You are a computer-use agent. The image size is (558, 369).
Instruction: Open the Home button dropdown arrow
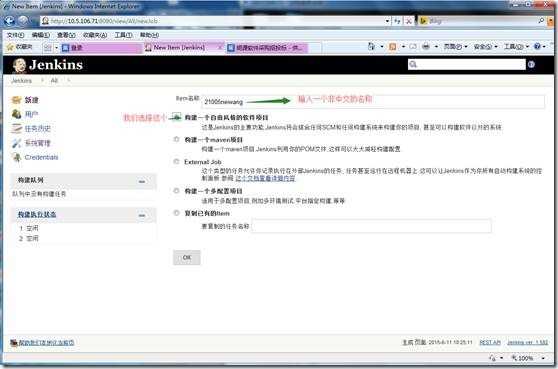click(x=382, y=47)
